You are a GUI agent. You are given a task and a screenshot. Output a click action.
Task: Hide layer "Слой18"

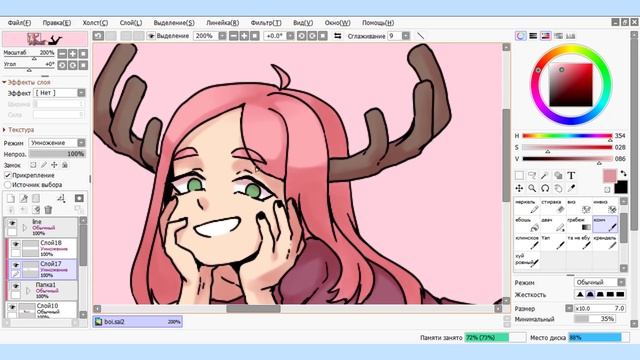pyautogui.click(x=16, y=244)
